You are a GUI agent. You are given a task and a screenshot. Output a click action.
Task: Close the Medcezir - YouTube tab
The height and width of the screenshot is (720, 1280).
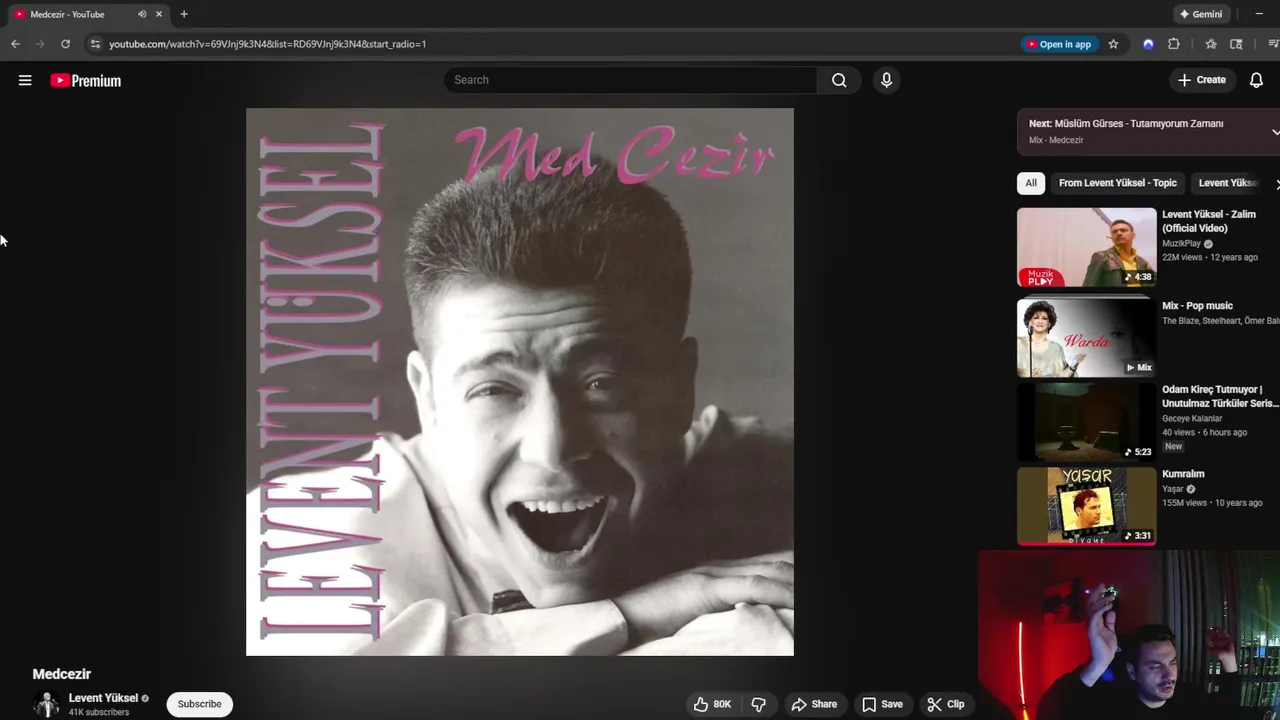point(158,14)
